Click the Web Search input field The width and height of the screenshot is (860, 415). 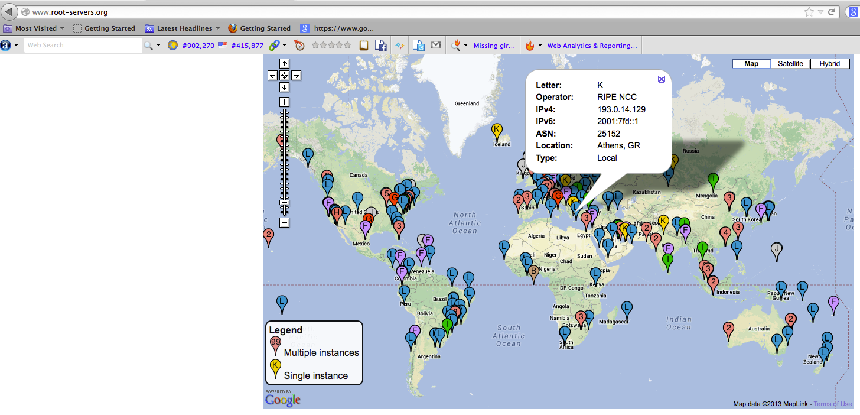tap(82, 46)
